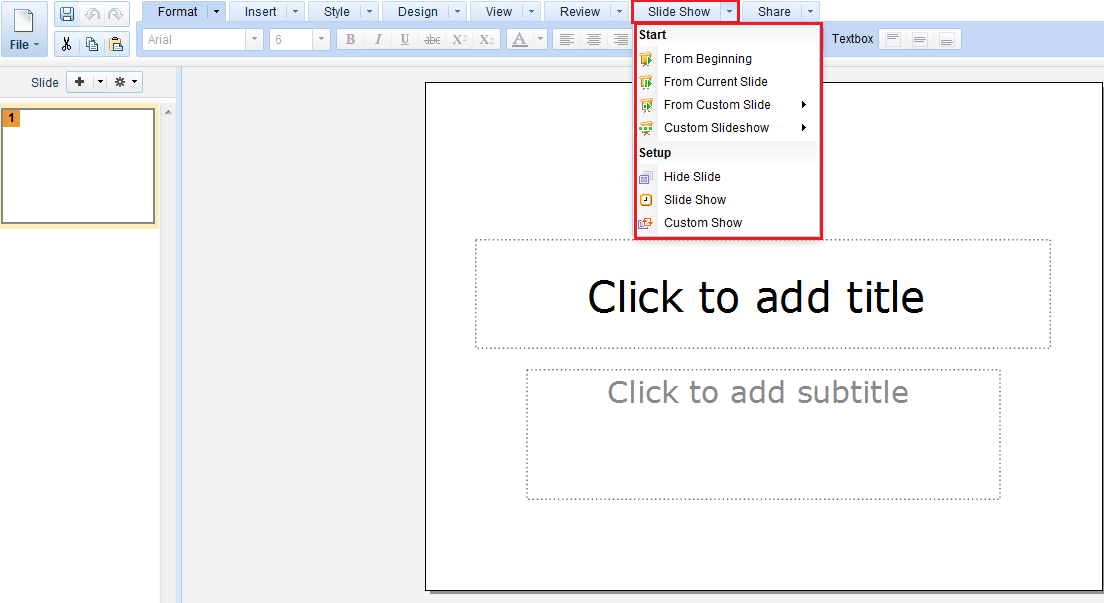This screenshot has height=603, width=1104.
Task: Open the View tab
Action: click(x=498, y=11)
